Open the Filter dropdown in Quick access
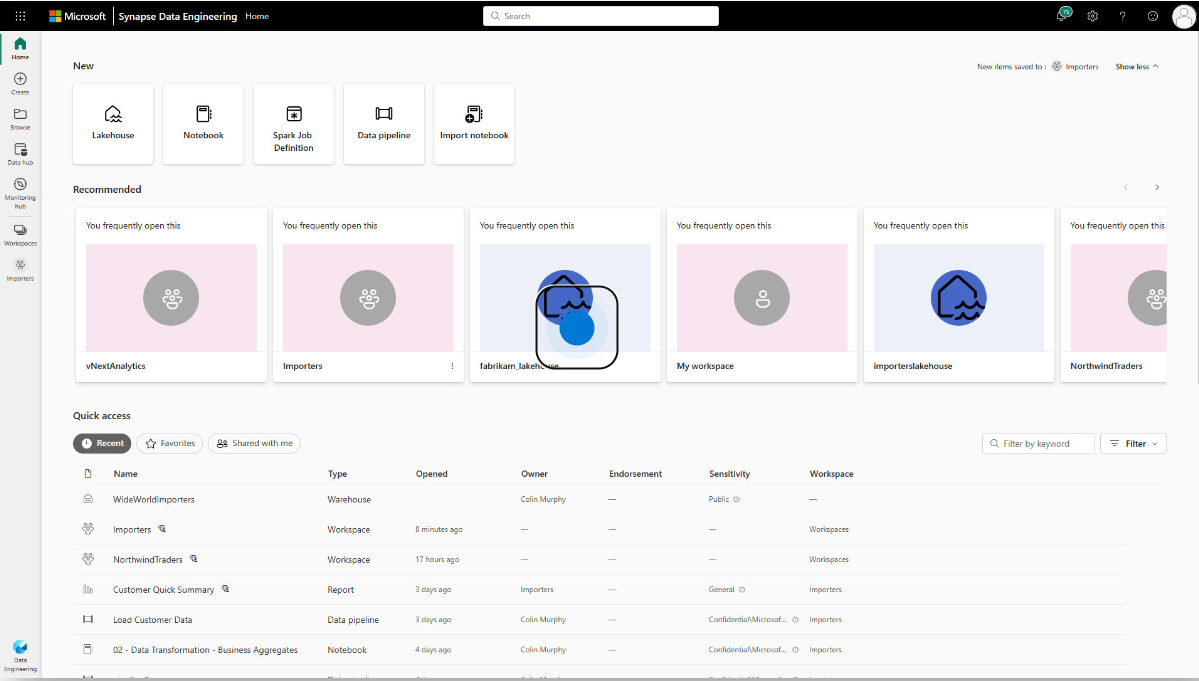Viewport: 1199px width, 681px height. click(x=1133, y=443)
